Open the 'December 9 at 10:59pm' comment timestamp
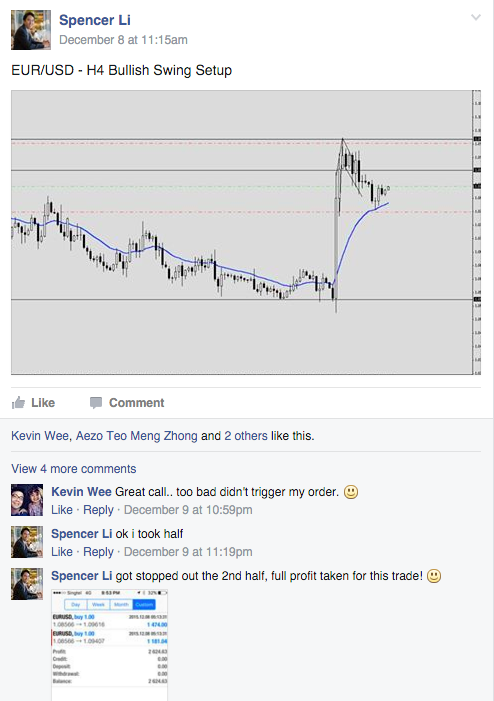Screen dimensions: 494x701 188,510
